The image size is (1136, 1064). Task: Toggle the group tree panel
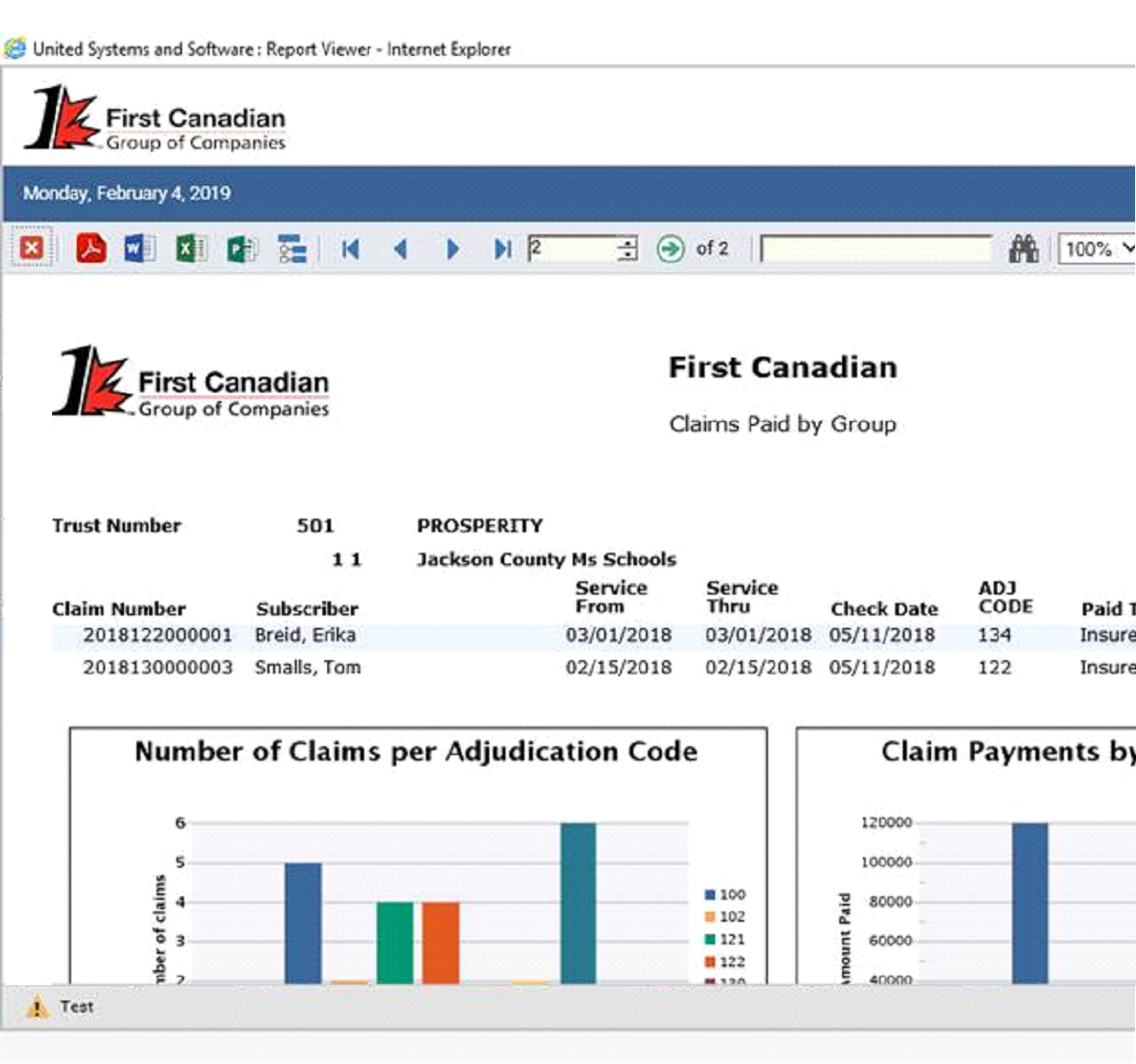point(293,249)
